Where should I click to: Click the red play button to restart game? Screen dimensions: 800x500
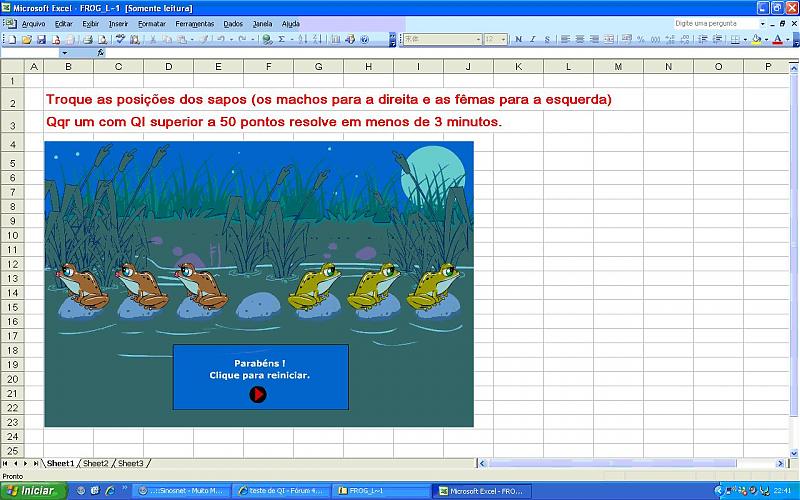tap(258, 394)
